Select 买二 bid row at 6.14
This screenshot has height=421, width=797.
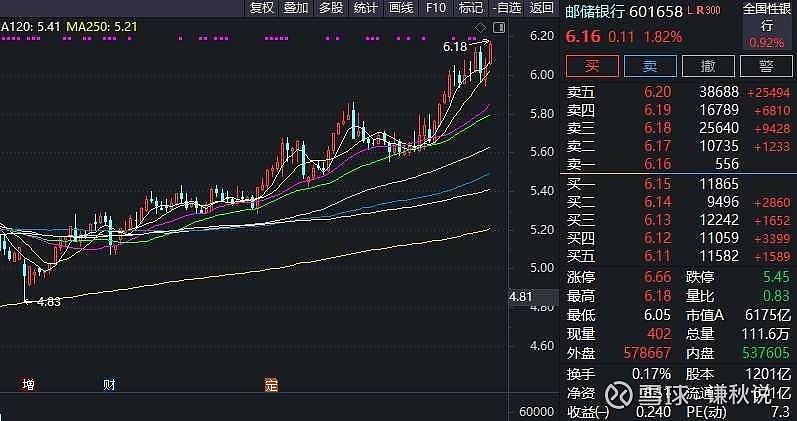click(x=678, y=202)
